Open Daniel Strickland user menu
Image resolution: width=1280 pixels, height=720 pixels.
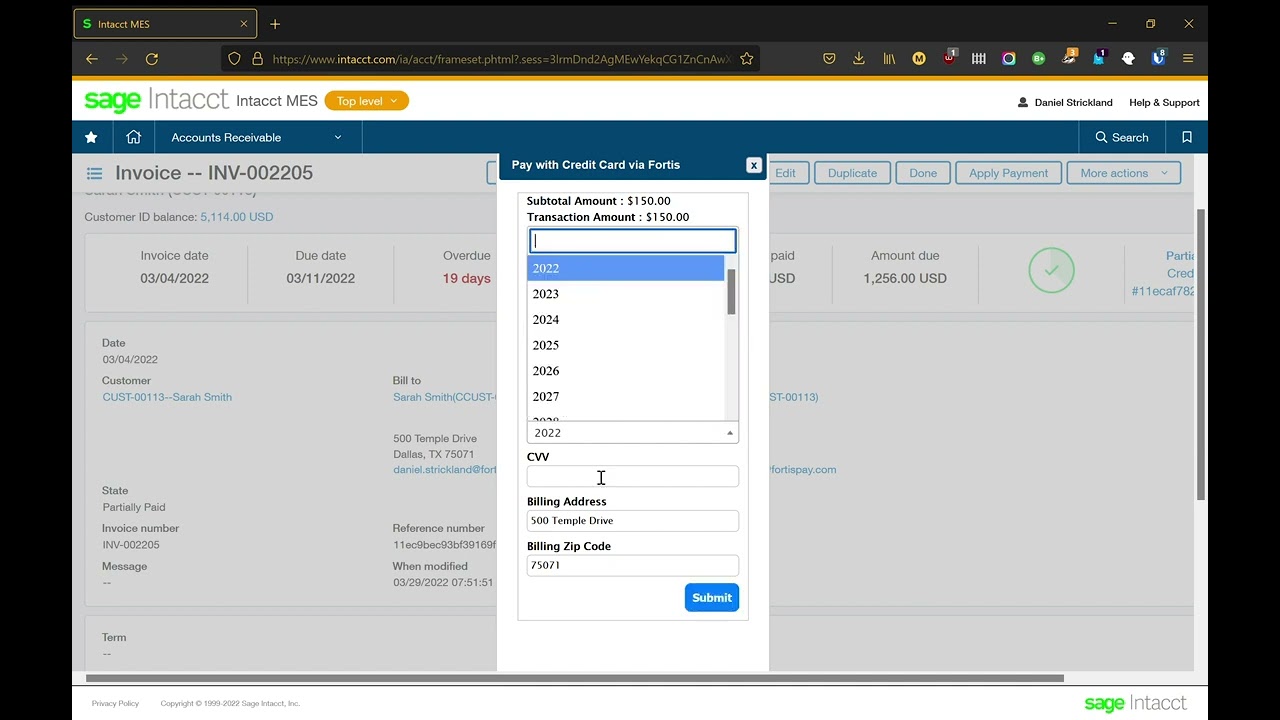(x=1065, y=102)
